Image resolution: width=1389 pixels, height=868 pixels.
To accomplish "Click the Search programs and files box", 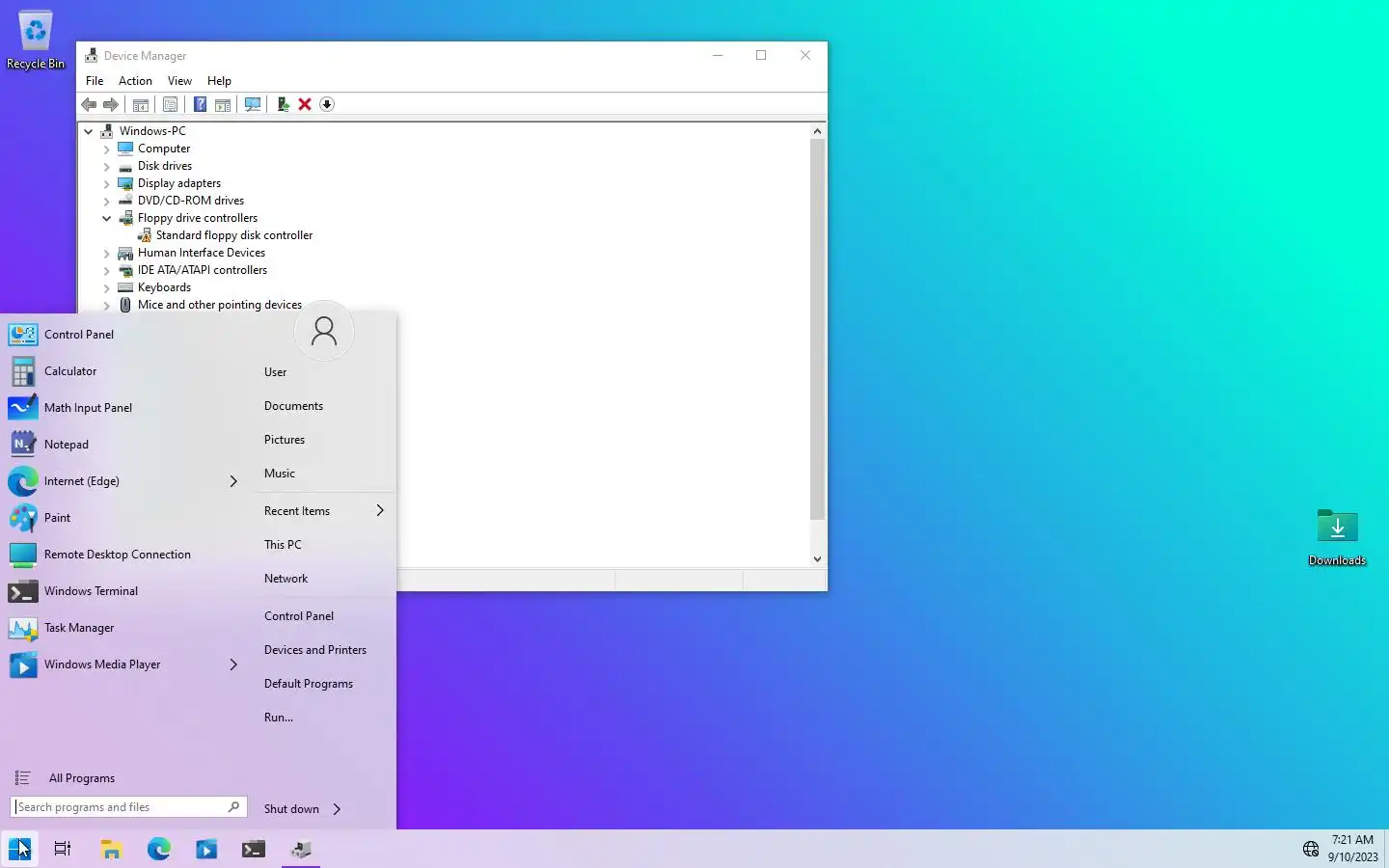I will pyautogui.click(x=128, y=807).
